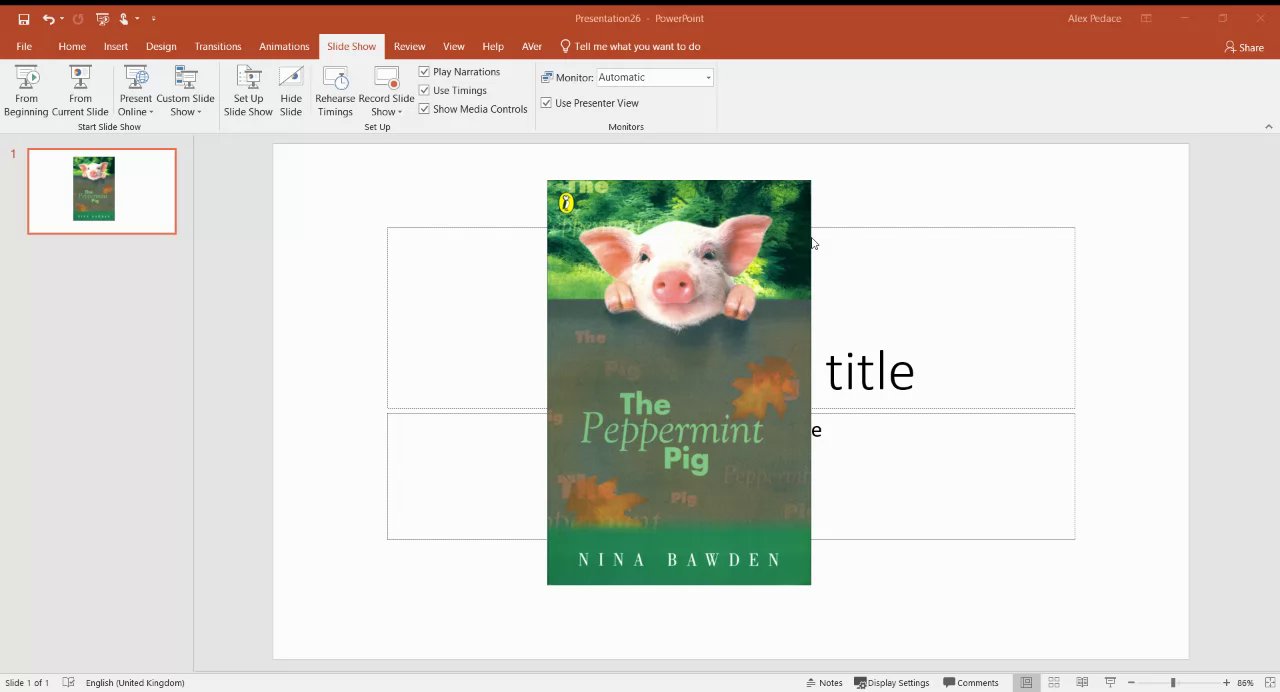
Task: Click Slide 1 of 1 indicator
Action: tap(27, 683)
